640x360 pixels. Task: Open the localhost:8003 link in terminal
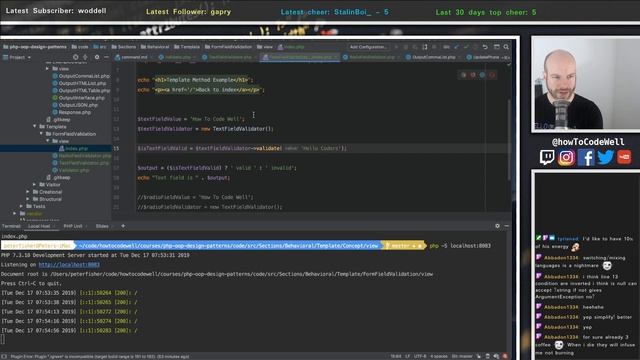(x=69, y=264)
